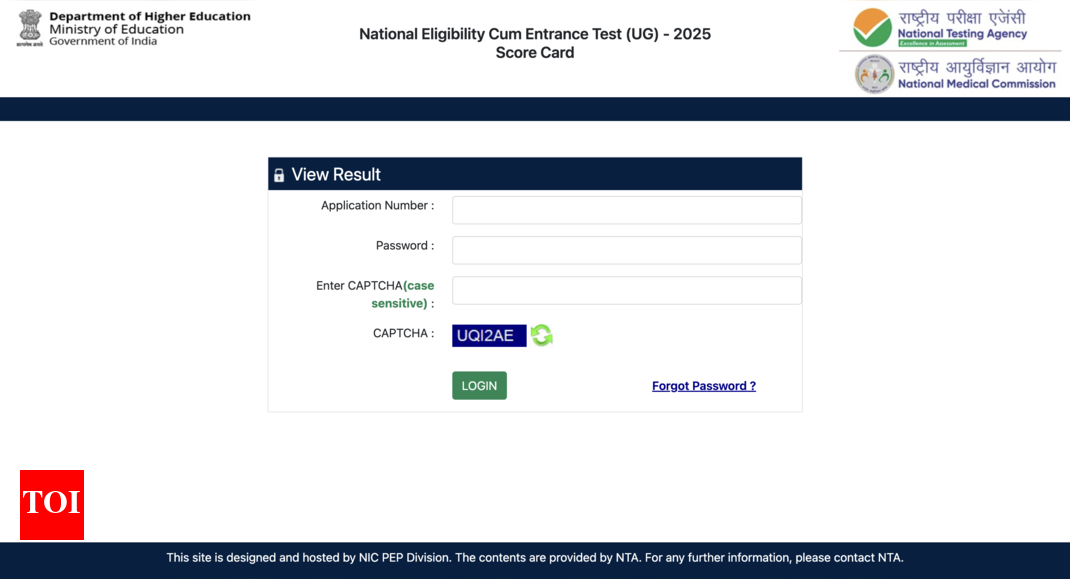Click the National Medical Commission English label

976,84
